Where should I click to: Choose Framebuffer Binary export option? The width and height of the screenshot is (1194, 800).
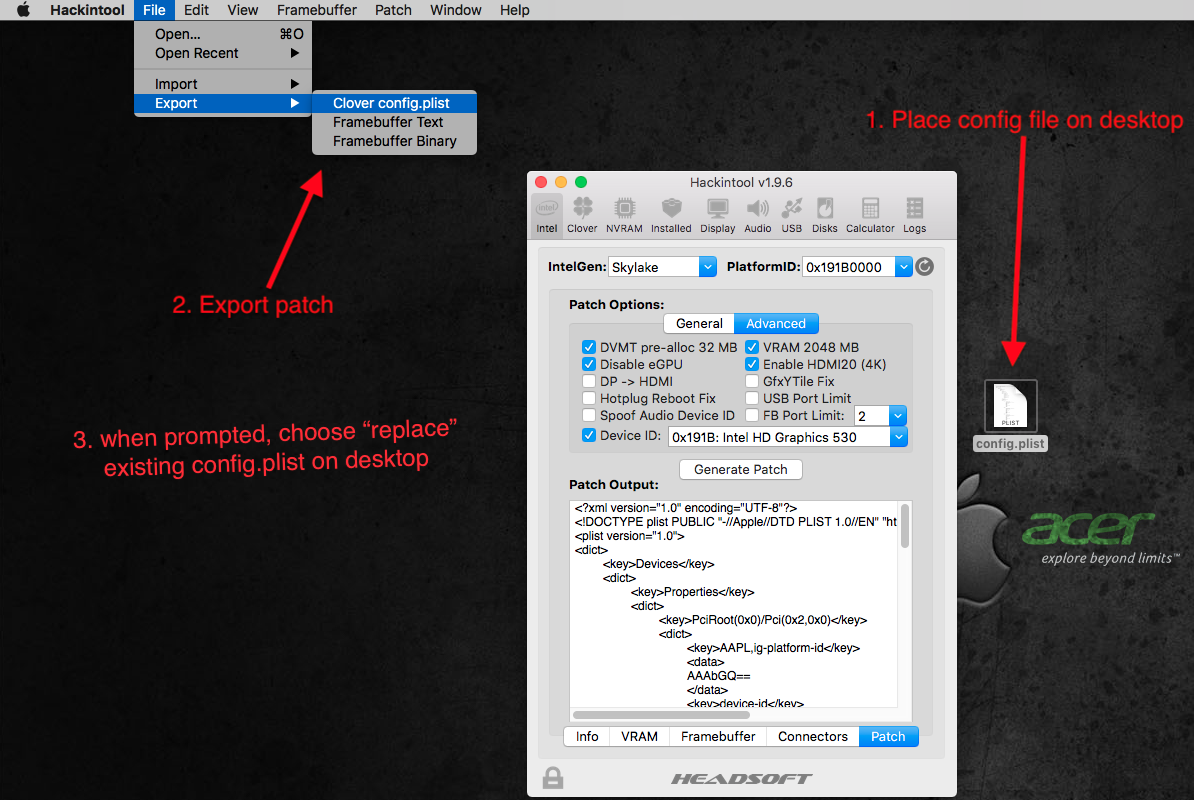pos(394,141)
